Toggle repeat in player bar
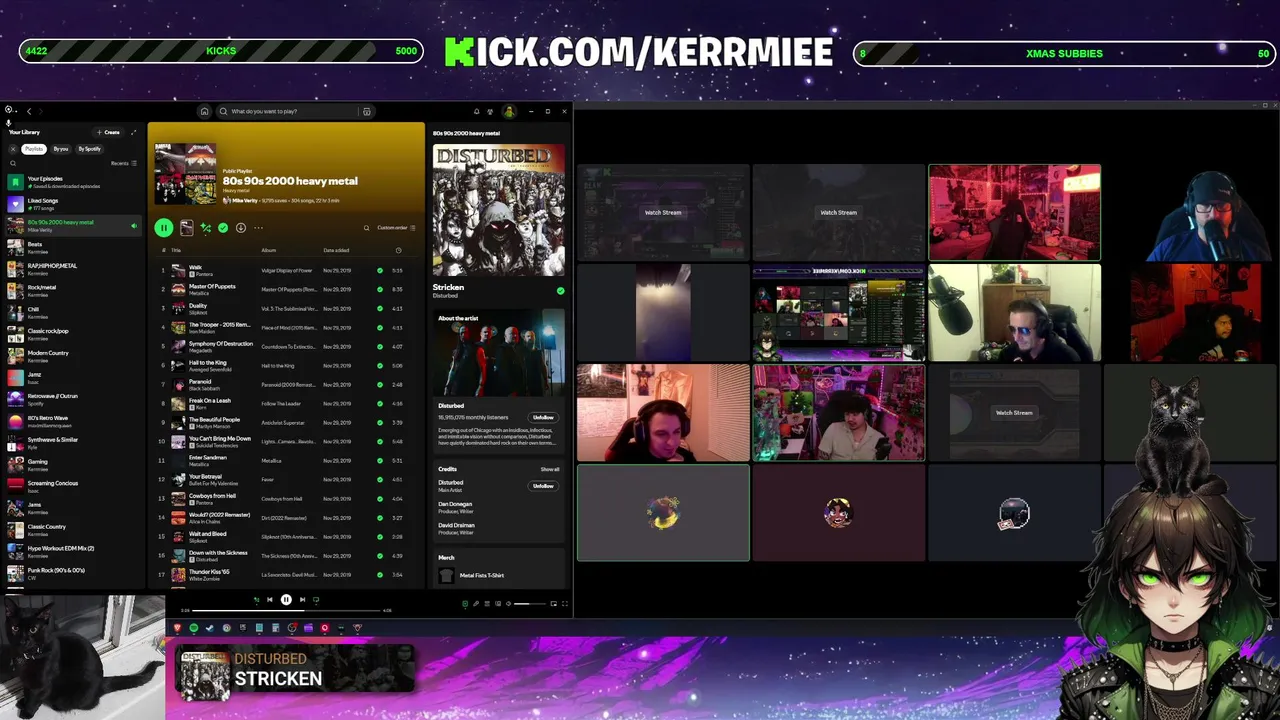 pos(316,600)
